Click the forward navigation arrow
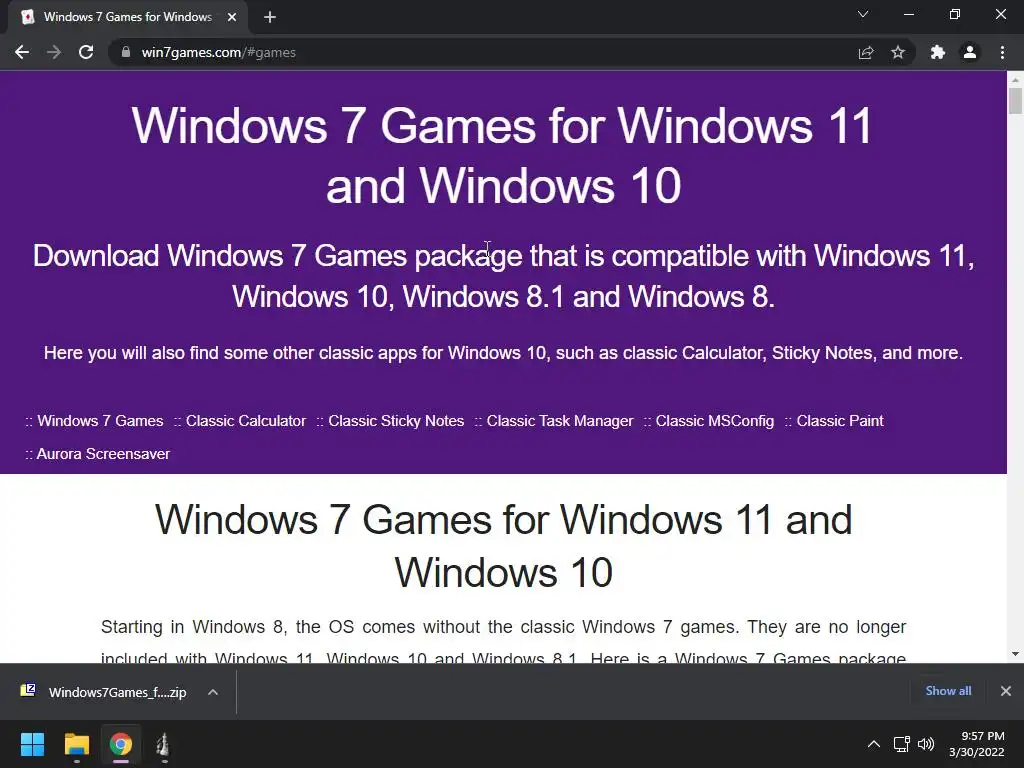 pos(54,52)
